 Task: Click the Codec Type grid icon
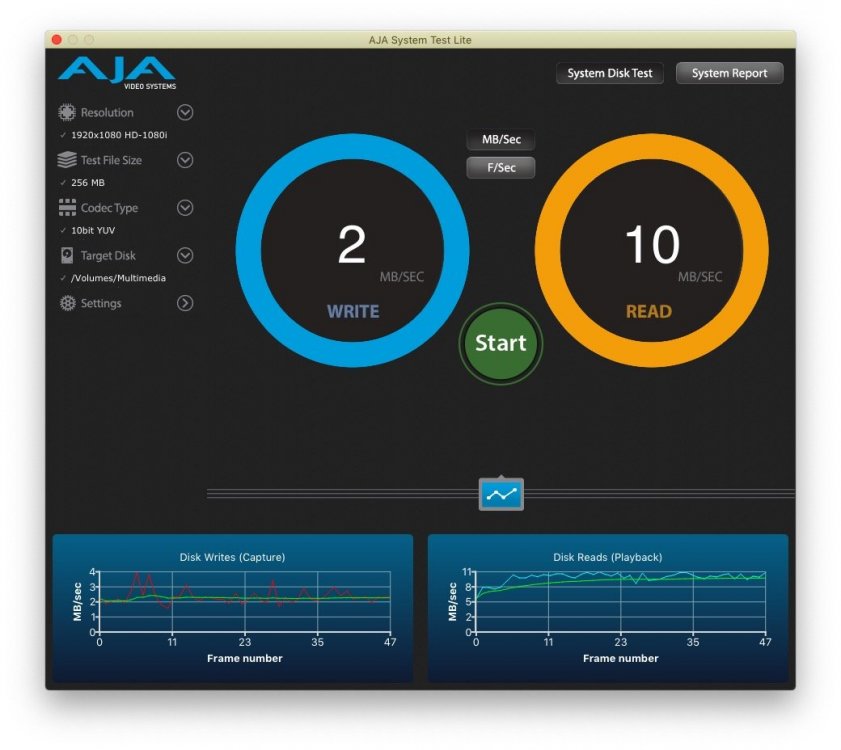(67, 208)
